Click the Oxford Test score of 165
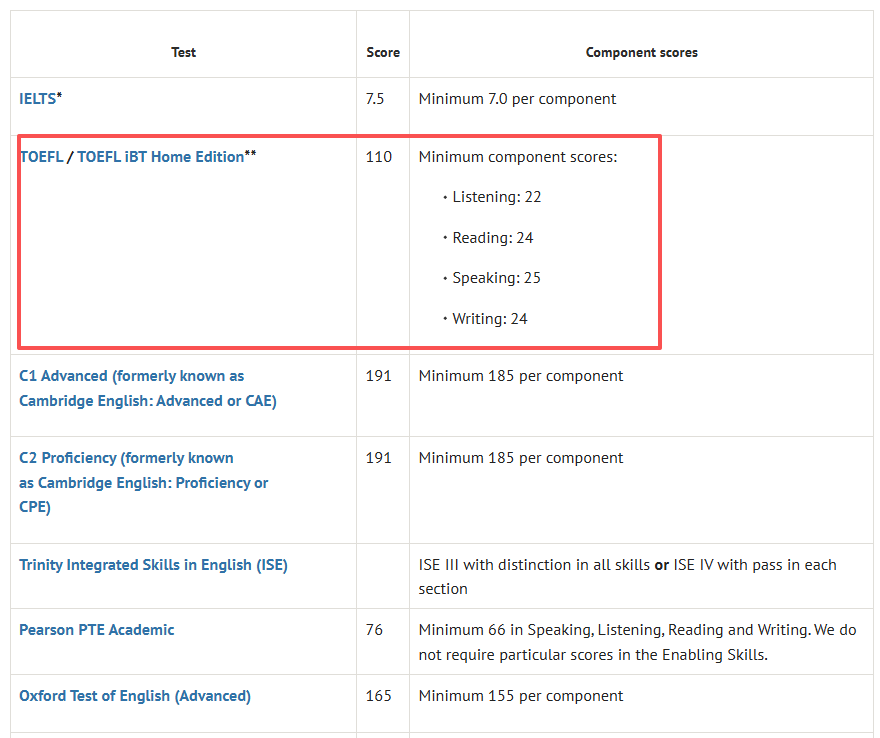Image resolution: width=880 pixels, height=738 pixels. coord(379,696)
